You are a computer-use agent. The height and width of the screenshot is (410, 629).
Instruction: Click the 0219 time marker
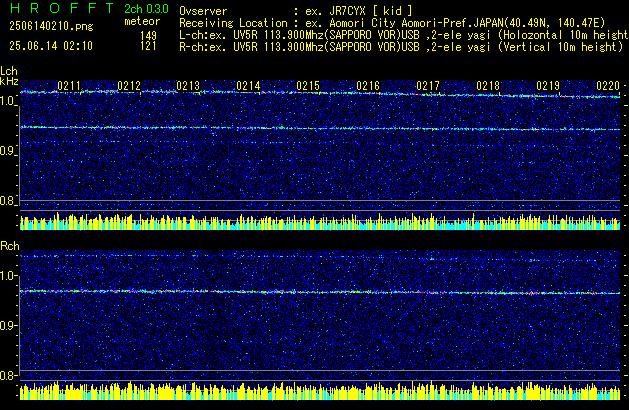pyautogui.click(x=548, y=86)
